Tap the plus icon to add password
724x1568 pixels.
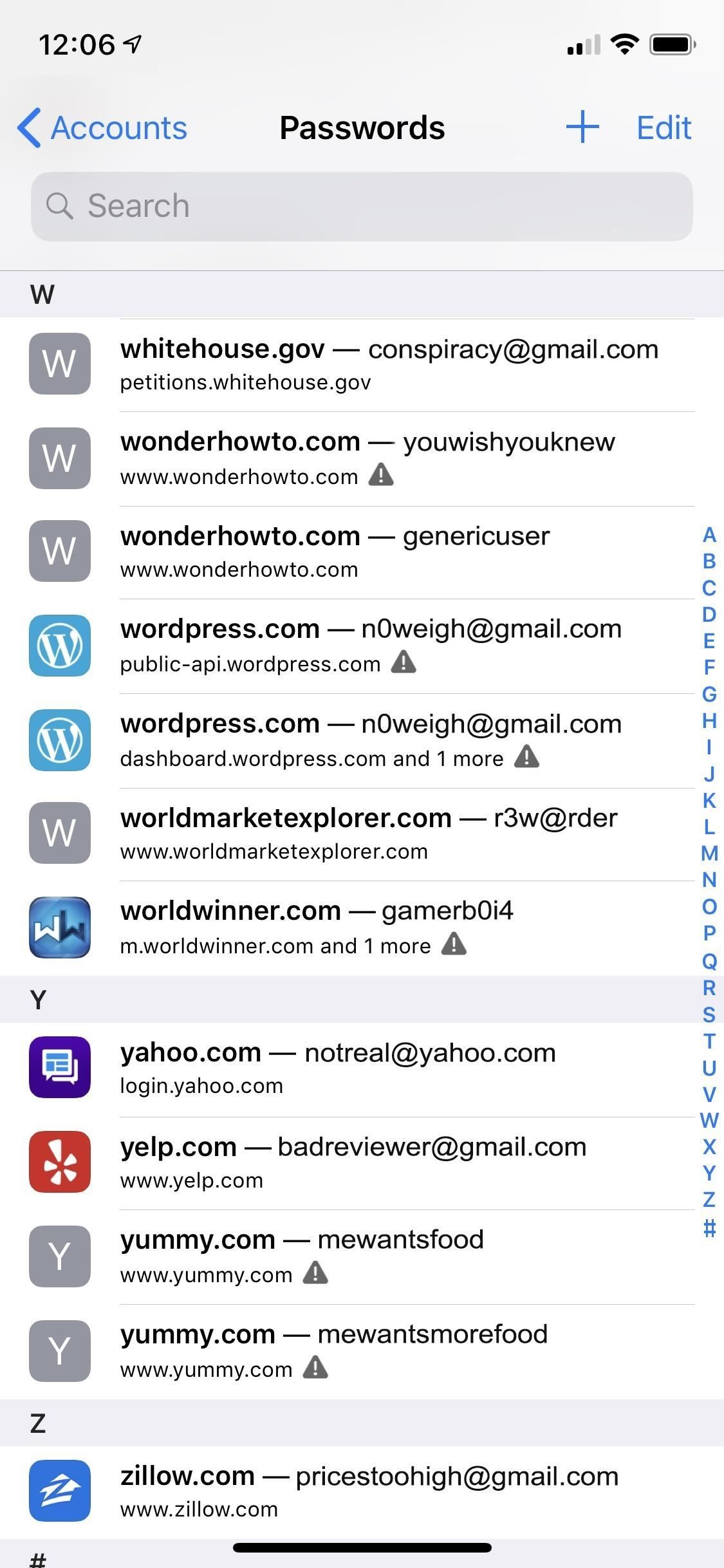pyautogui.click(x=582, y=127)
